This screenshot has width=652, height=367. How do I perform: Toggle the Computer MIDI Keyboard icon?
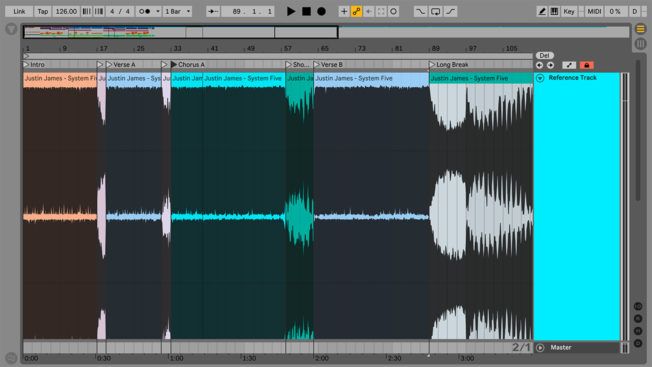point(554,11)
